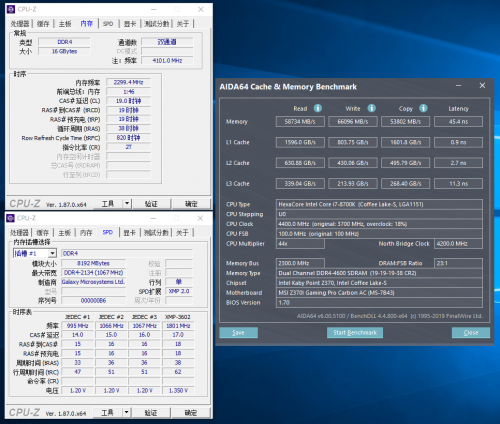Expand the 工具 arrow in the lower CPU-Z window
The width and height of the screenshot is (500, 424).
tap(126, 412)
